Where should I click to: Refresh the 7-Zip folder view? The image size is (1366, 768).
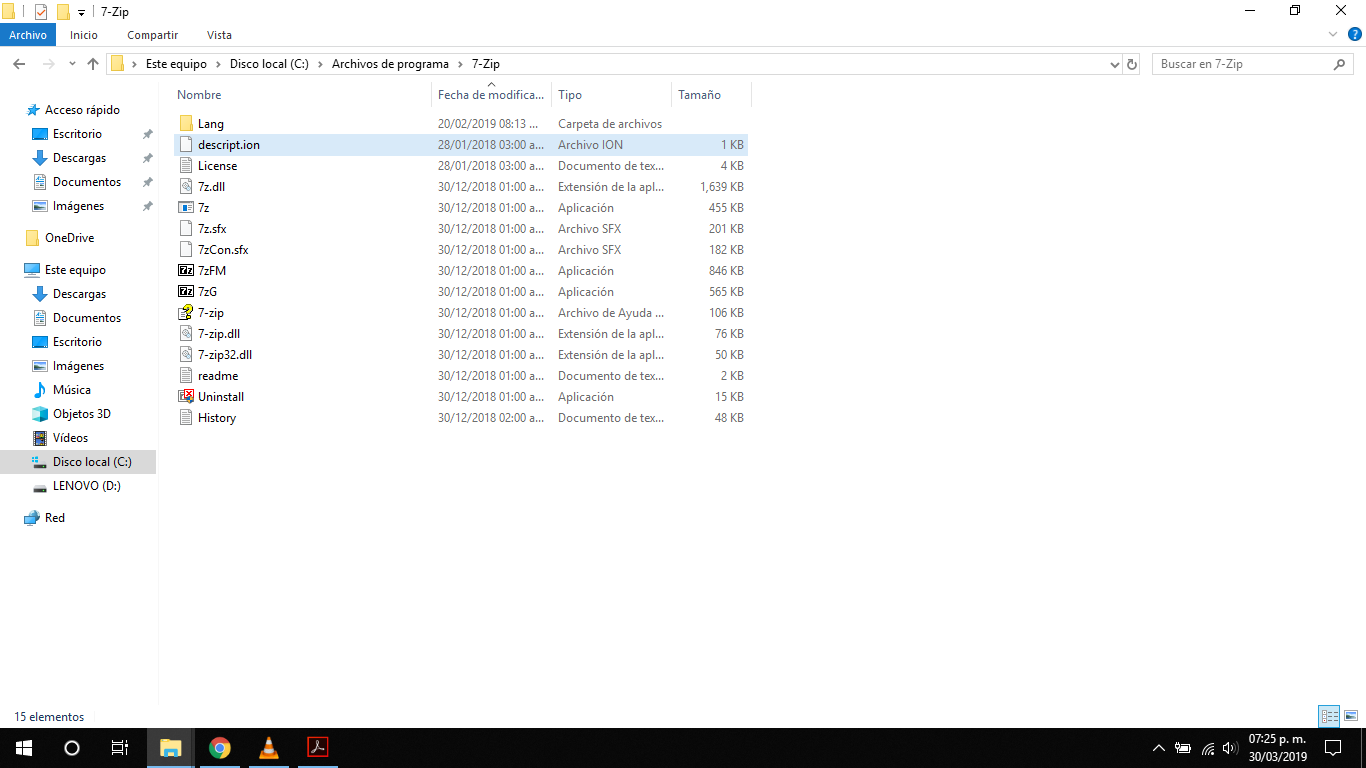[1132, 64]
